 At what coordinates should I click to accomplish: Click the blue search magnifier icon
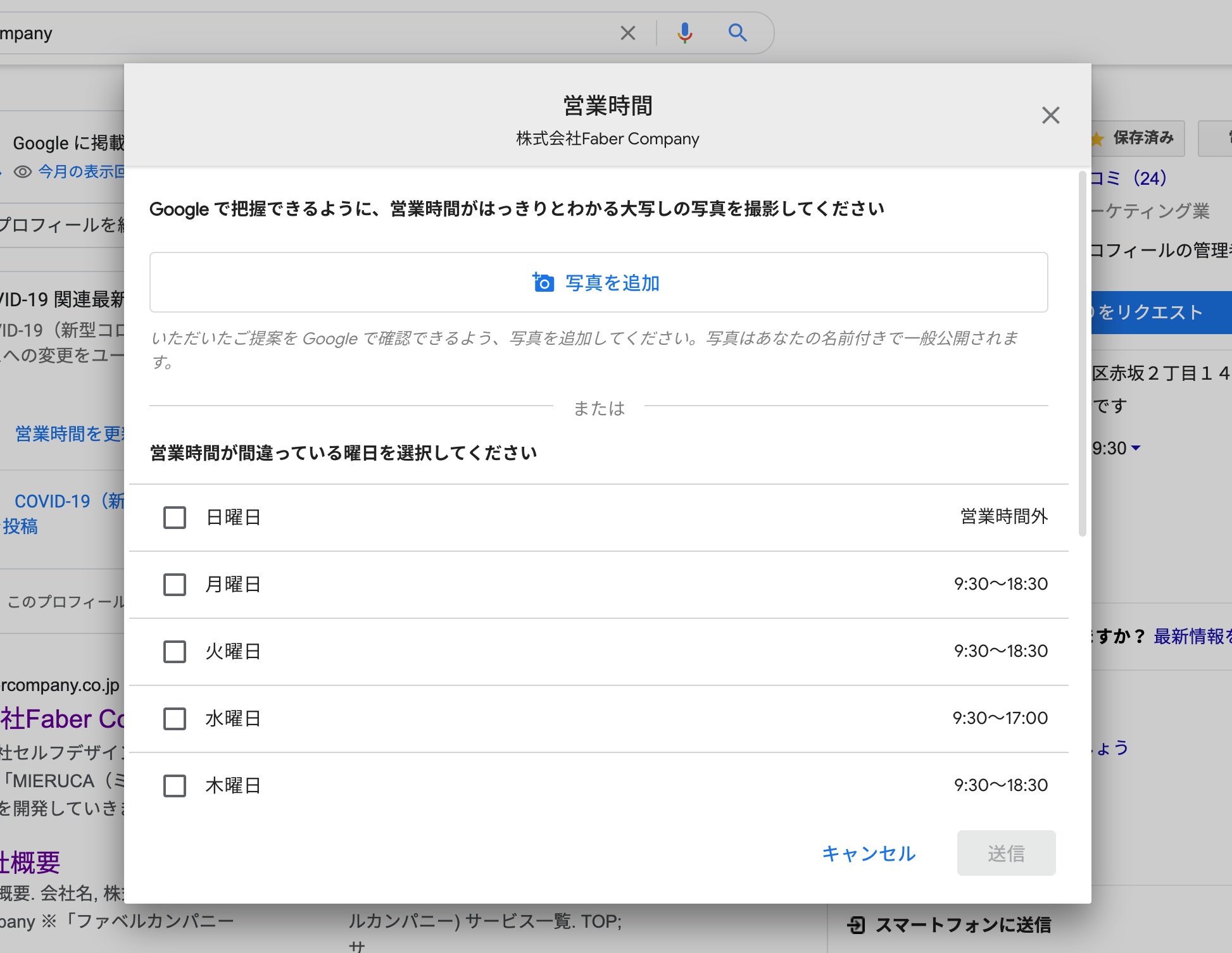coord(738,33)
